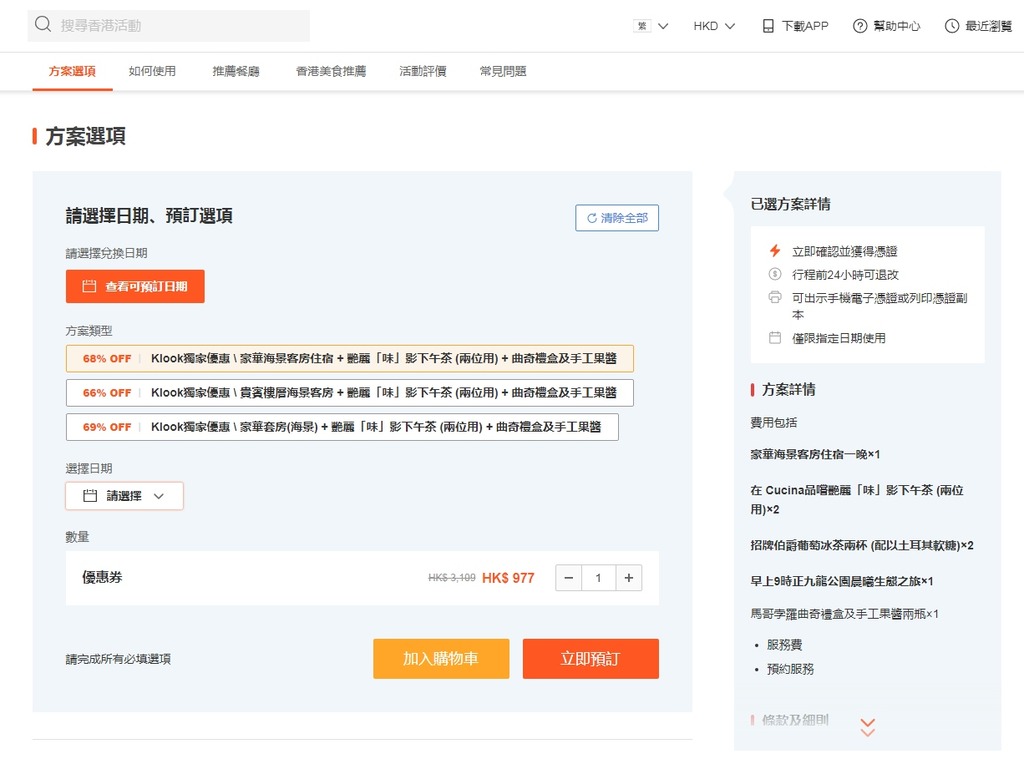
Task: Click the 立即預訂 button
Action: [590, 658]
